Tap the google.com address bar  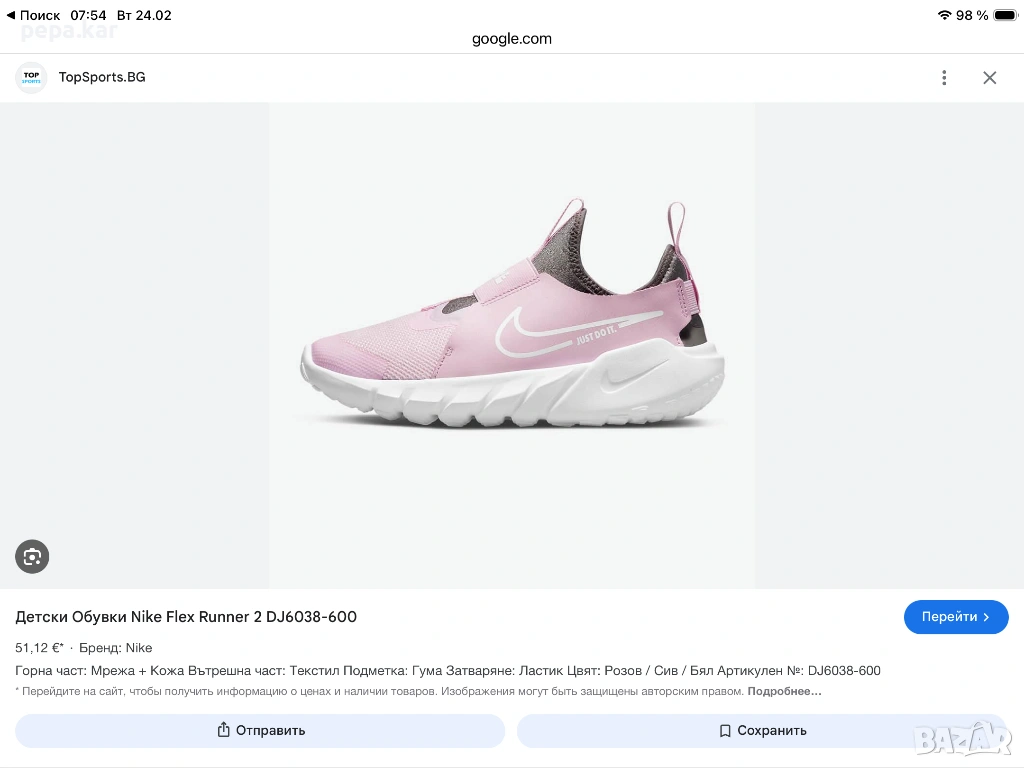coord(511,39)
